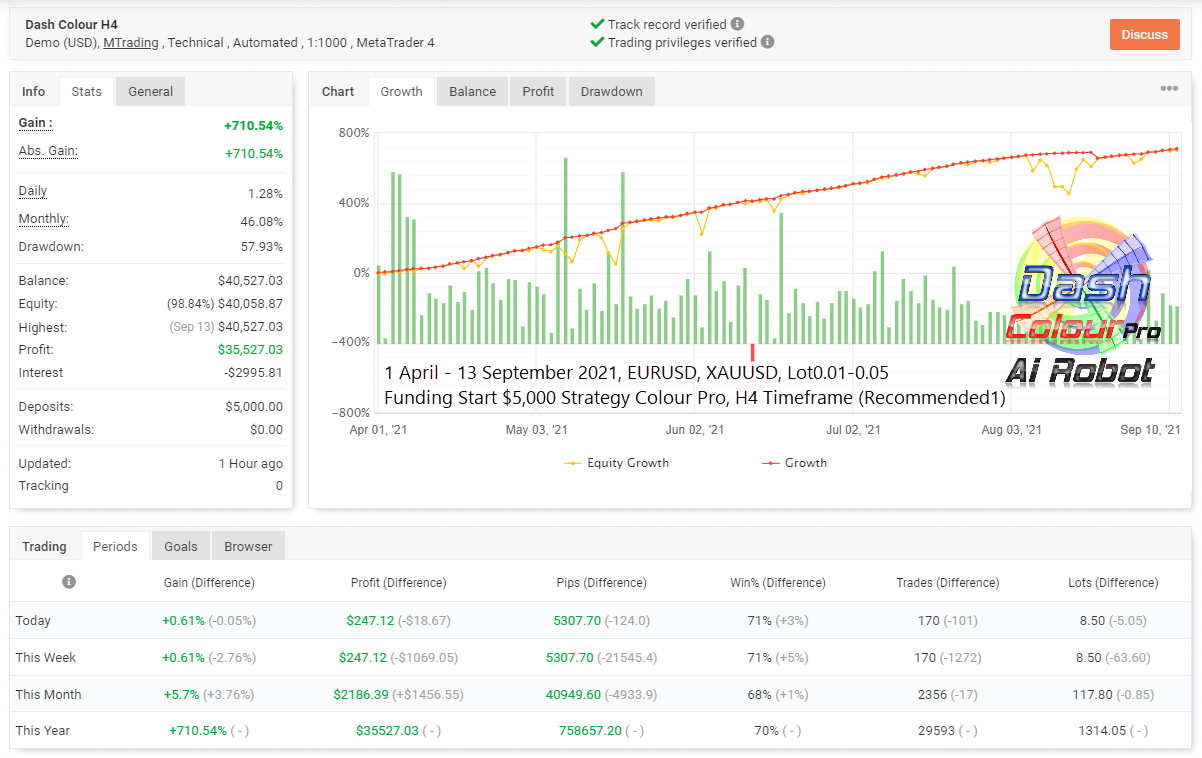Viewport: 1202px width, 758px height.
Task: Click the underlined Gain label
Action: click(x=36, y=123)
